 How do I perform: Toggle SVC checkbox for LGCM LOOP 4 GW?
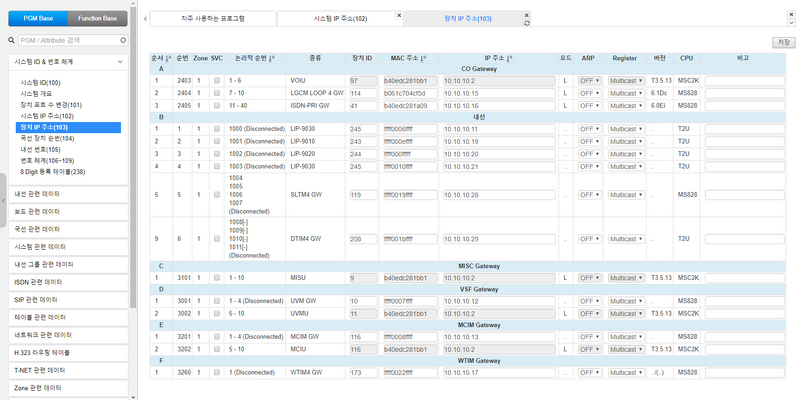coord(217,93)
